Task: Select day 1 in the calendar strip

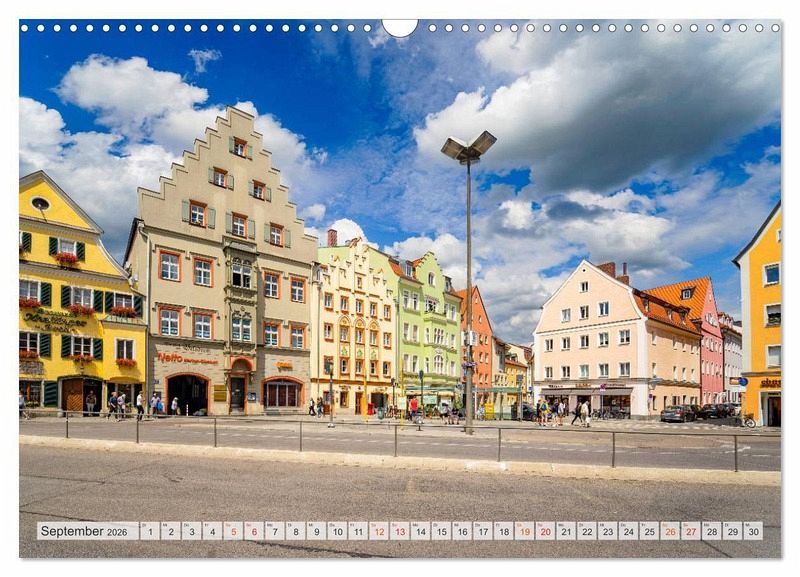Action: [x=149, y=531]
